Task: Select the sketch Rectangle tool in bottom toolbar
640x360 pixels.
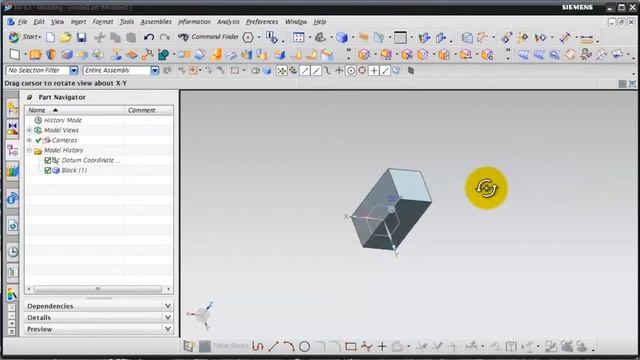Action: pyautogui.click(x=351, y=347)
